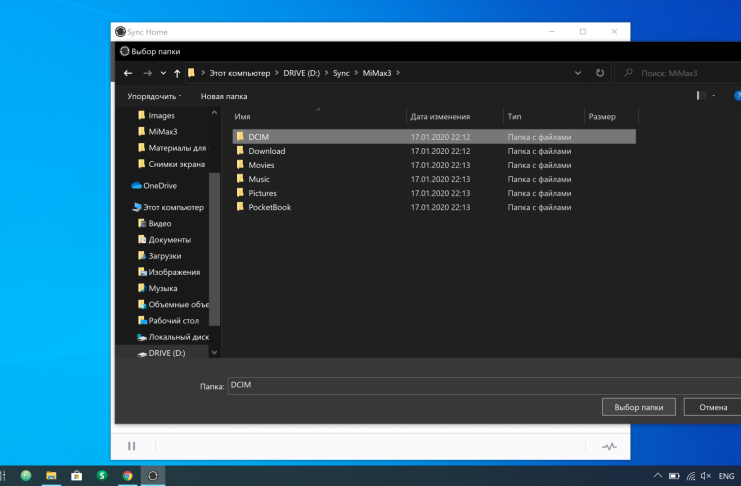741x486 pixels.
Task: Refresh the MiMax3 folder listing
Action: coord(600,73)
